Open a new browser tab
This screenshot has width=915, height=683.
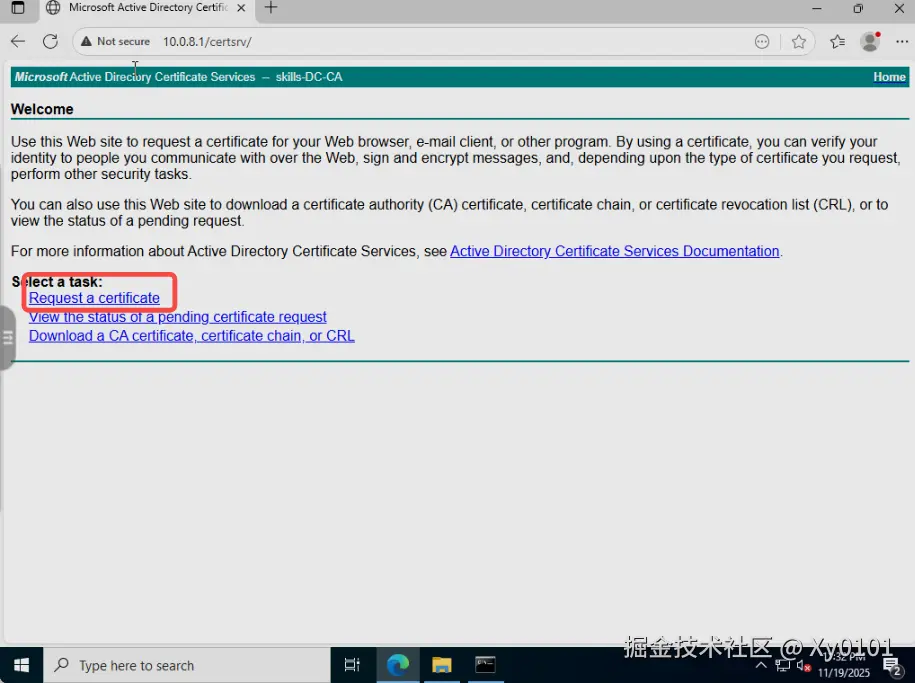tap(271, 8)
